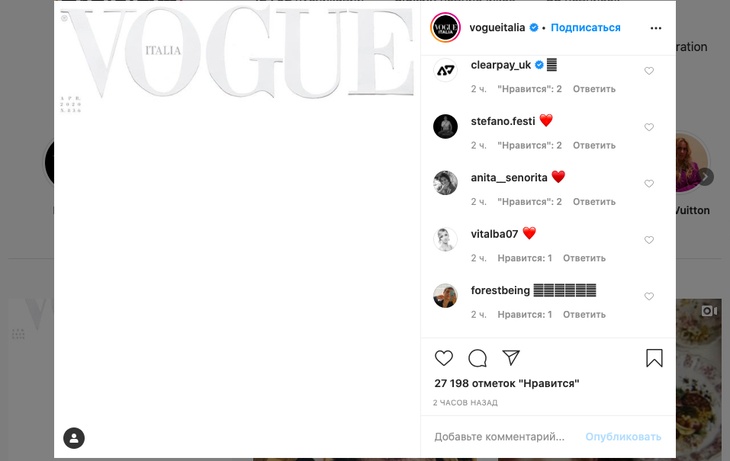Show tagged accounts via person icon

tap(74, 438)
